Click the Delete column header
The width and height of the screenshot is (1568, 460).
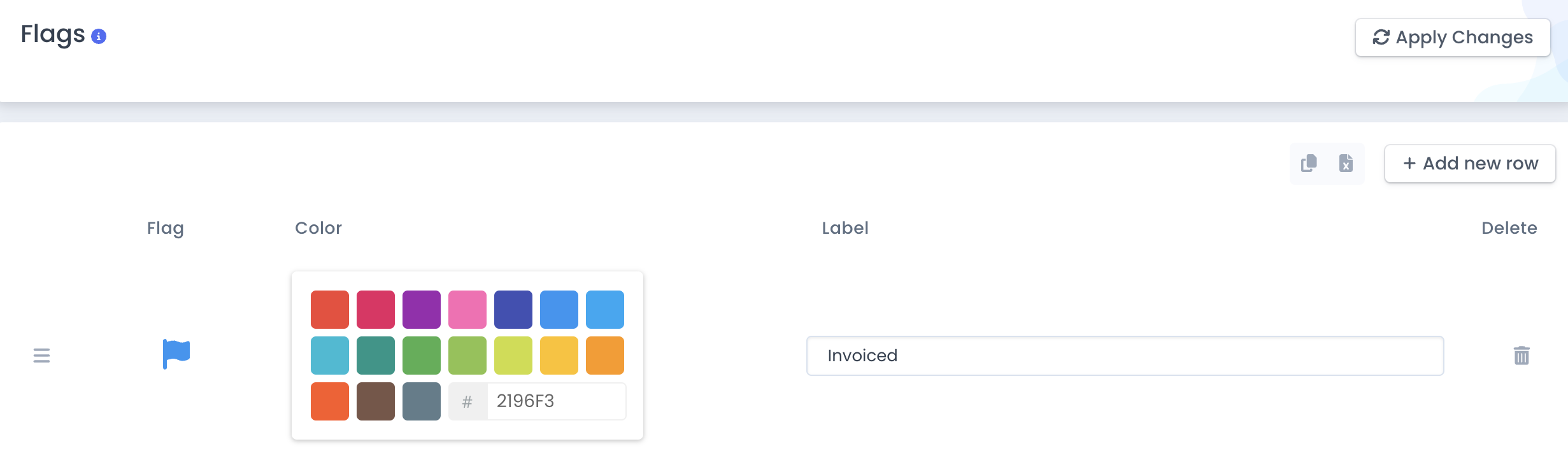[x=1509, y=228]
